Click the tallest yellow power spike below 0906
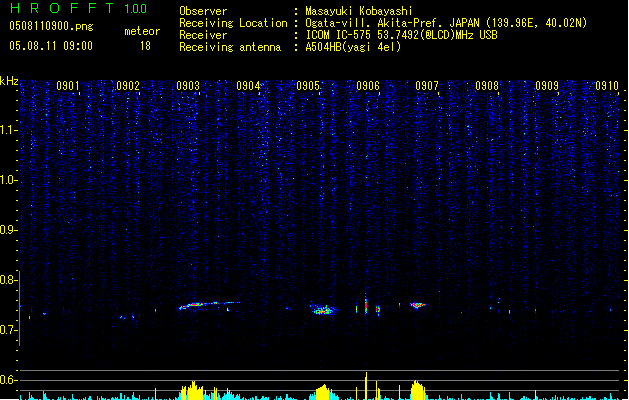 (x=366, y=386)
